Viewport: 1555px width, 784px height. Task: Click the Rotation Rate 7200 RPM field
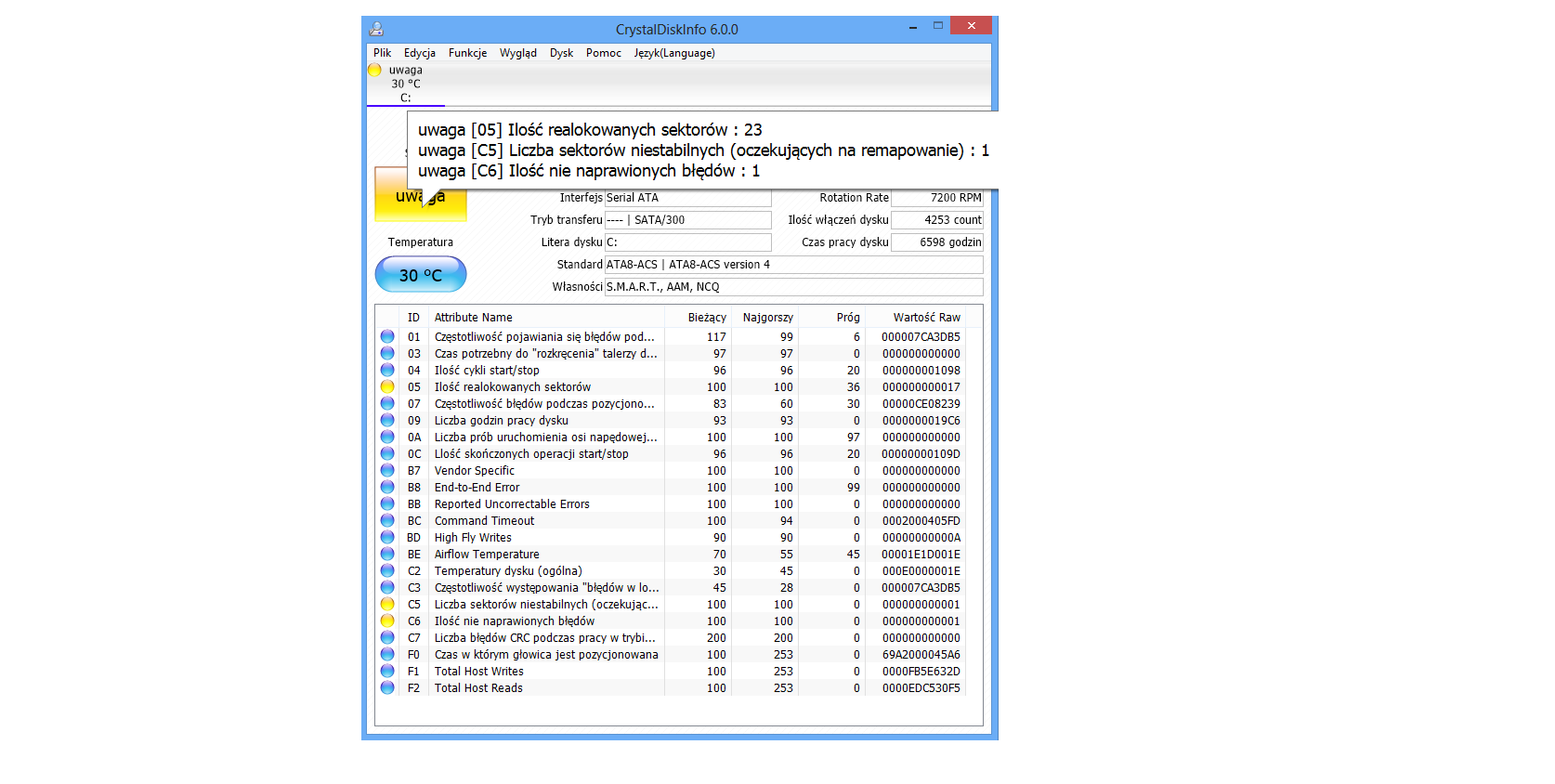pyautogui.click(x=937, y=198)
